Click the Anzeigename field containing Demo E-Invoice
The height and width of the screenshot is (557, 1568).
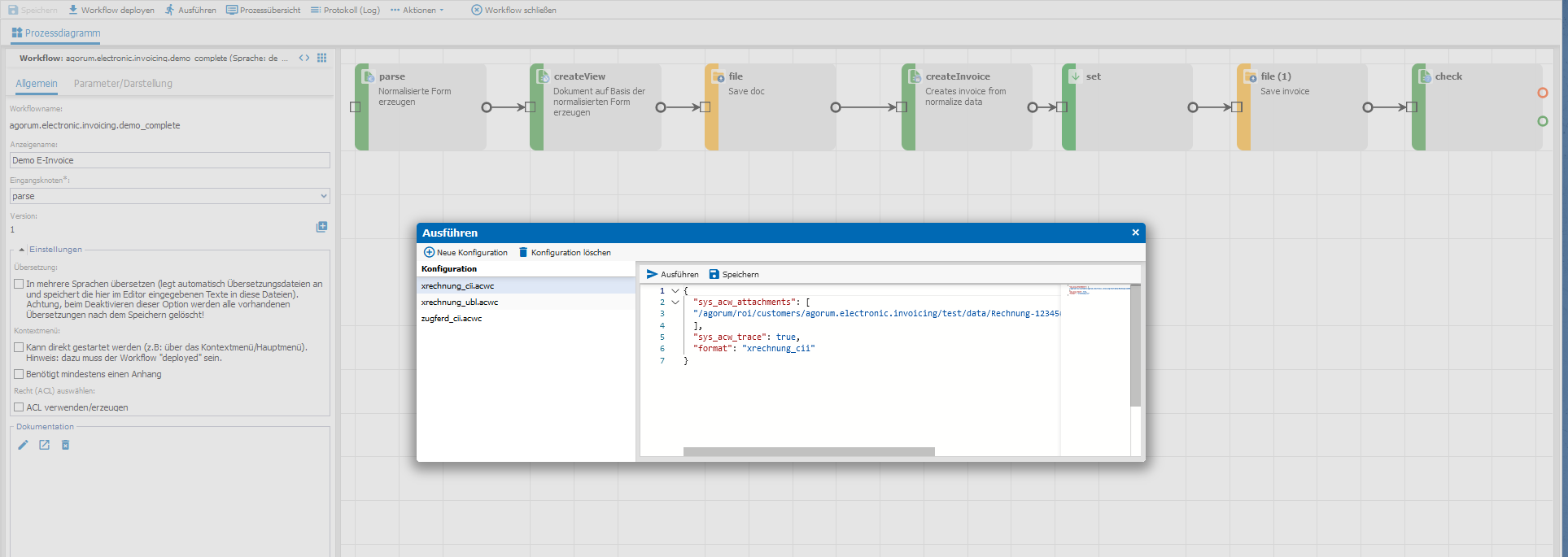coord(170,160)
